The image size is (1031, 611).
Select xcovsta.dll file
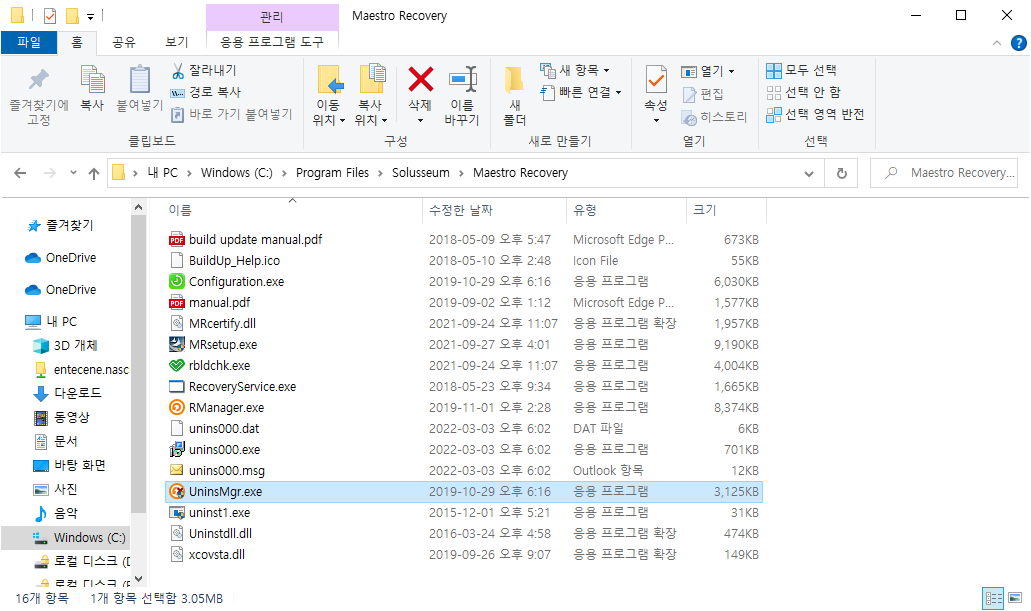(216, 554)
